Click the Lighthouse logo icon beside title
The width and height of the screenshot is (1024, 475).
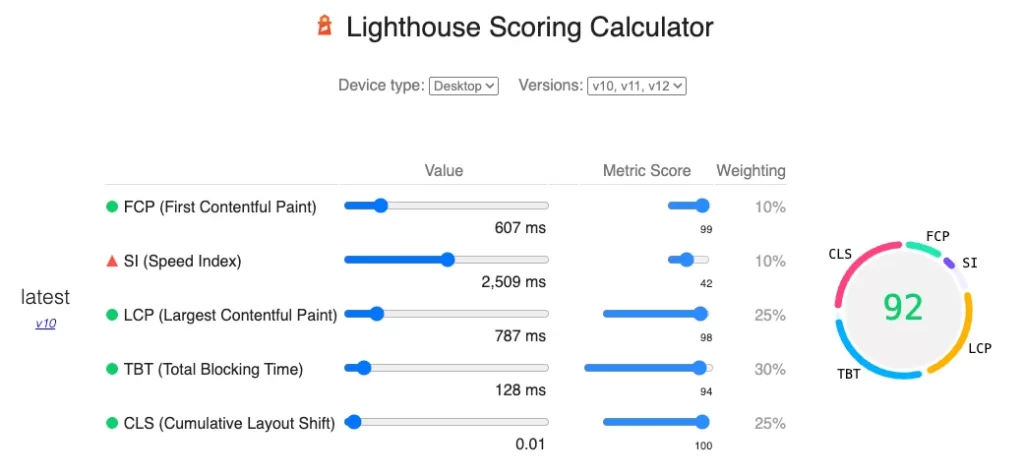[325, 26]
